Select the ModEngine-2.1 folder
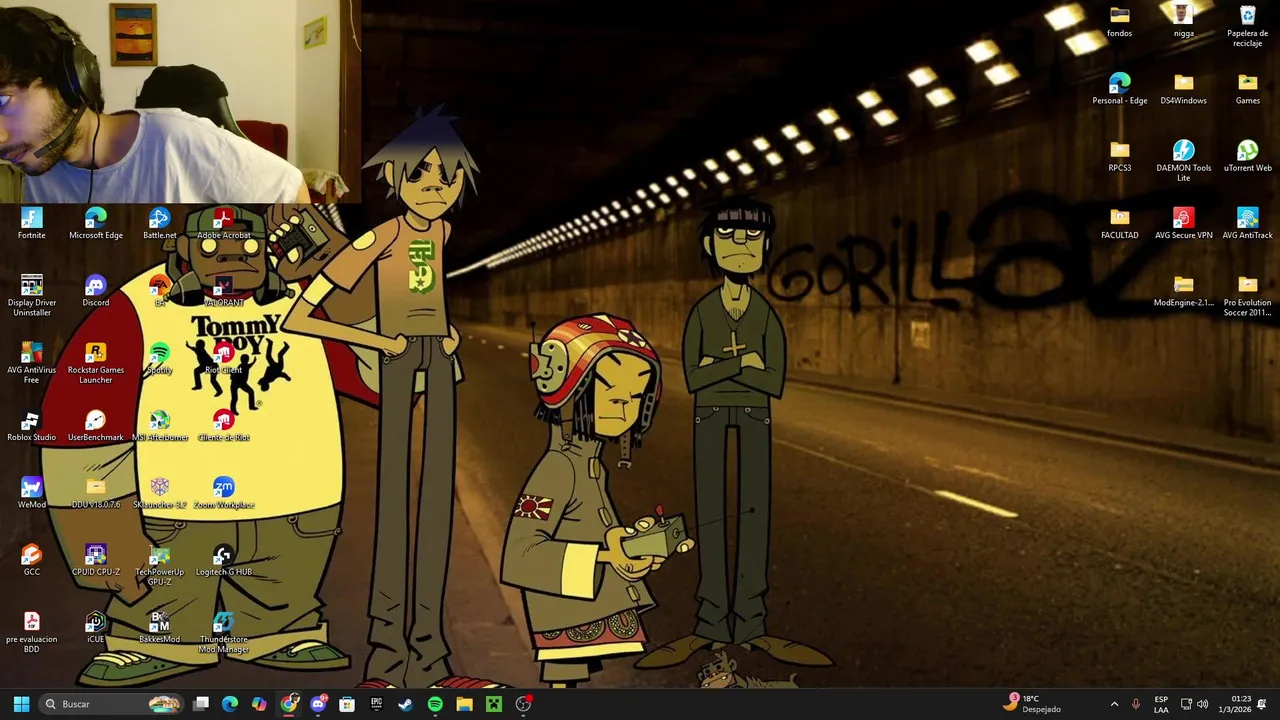 (x=1184, y=290)
